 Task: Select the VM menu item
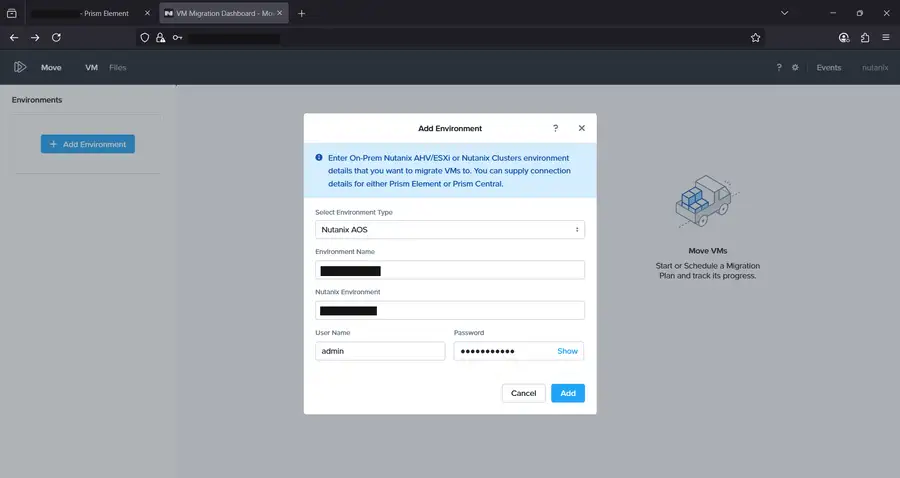91,67
